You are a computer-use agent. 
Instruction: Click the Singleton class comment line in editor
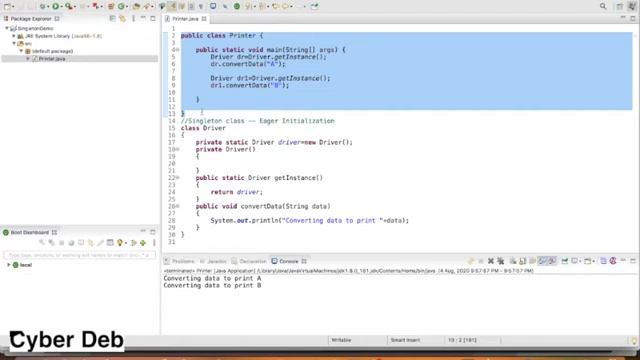click(258, 121)
